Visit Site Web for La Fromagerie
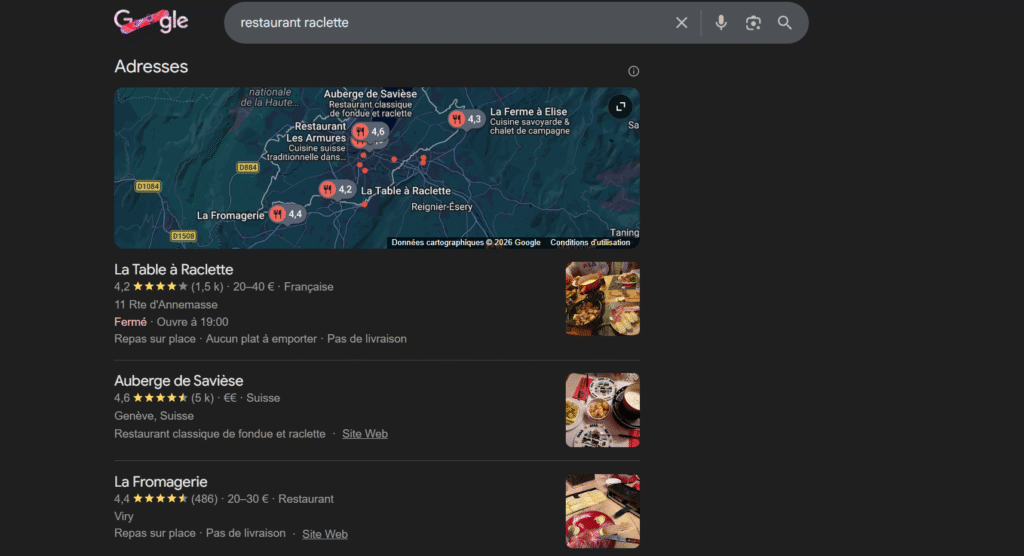 (x=325, y=534)
